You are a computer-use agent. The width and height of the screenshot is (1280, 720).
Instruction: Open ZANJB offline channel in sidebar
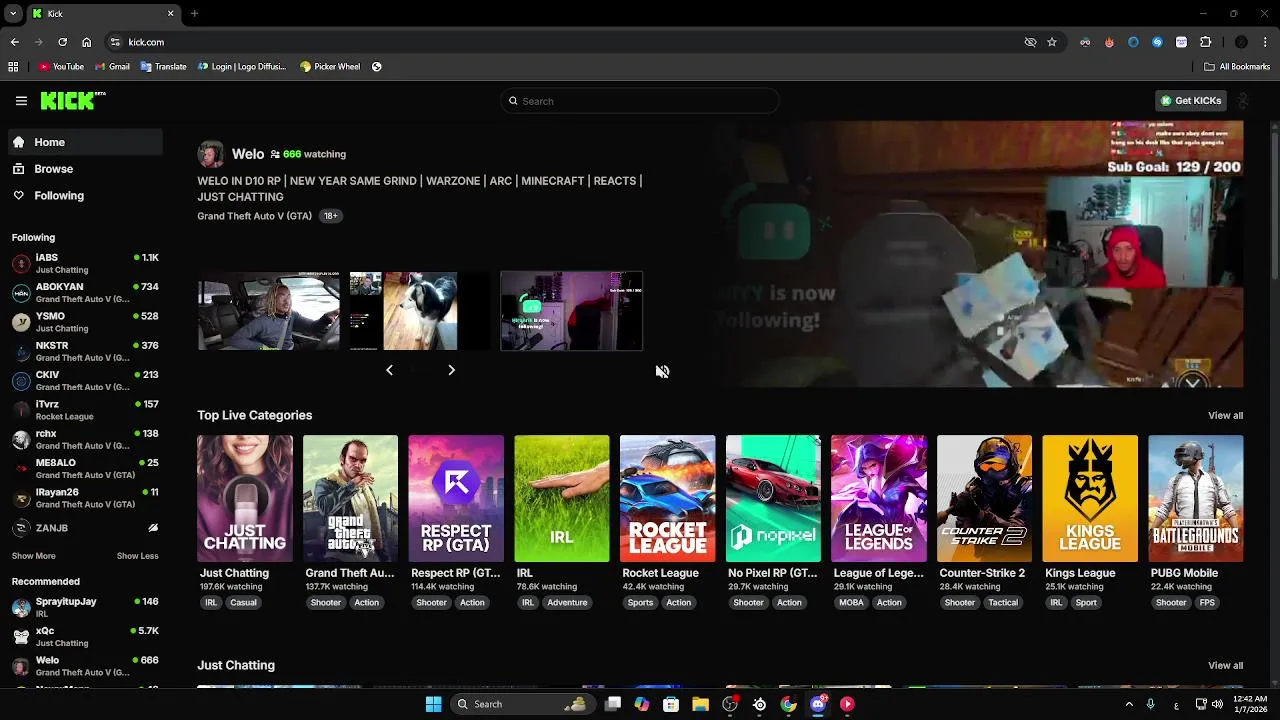click(x=85, y=528)
